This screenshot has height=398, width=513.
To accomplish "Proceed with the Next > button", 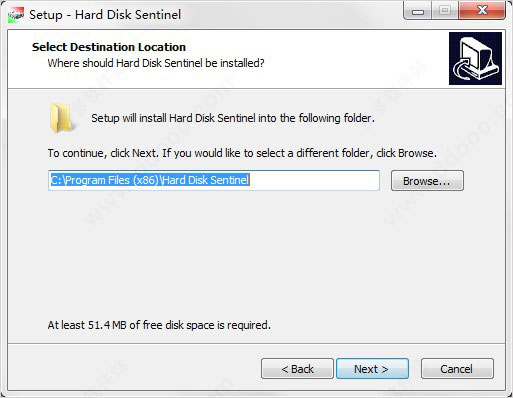I will pyautogui.click(x=372, y=369).
